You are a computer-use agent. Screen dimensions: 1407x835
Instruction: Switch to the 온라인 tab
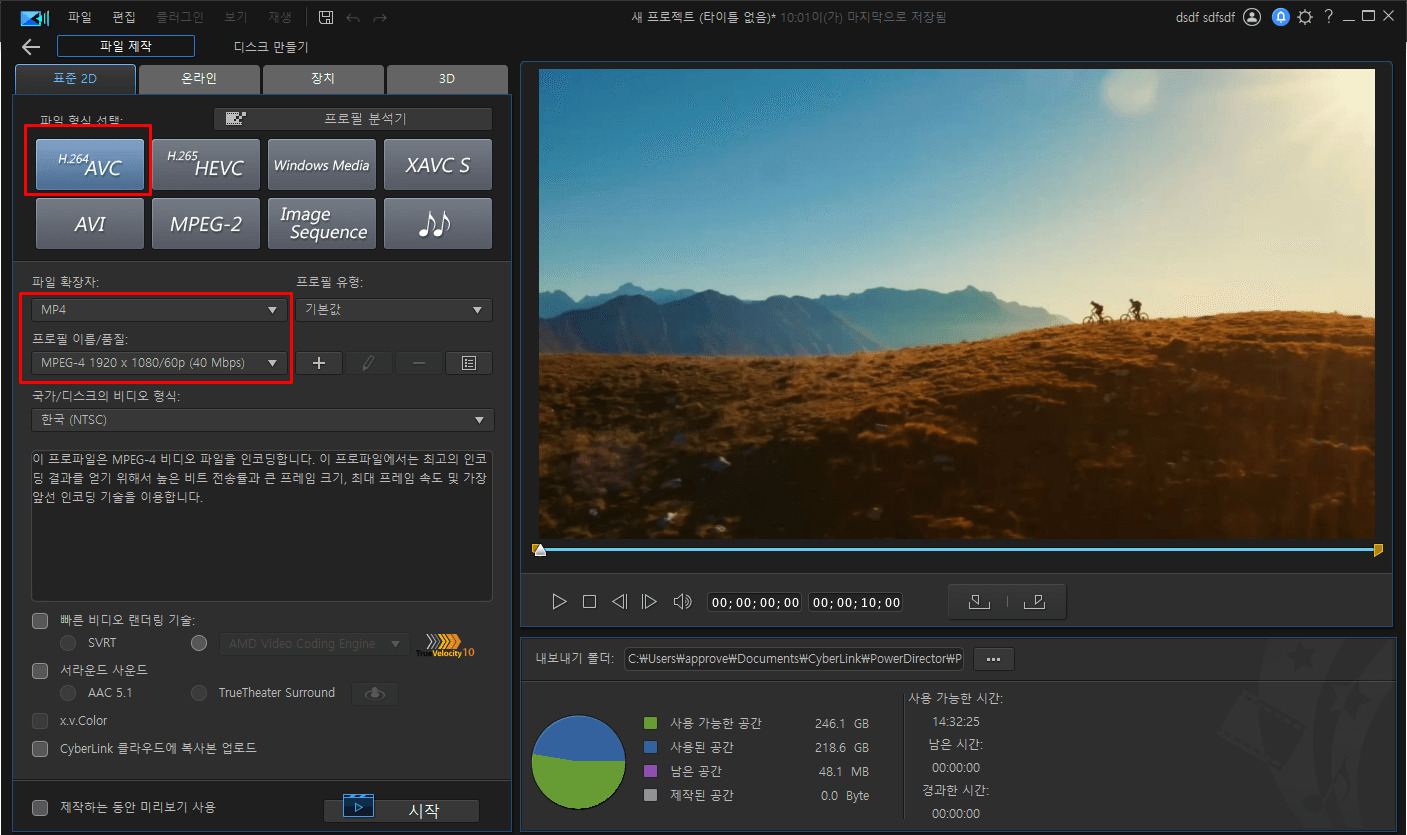199,79
